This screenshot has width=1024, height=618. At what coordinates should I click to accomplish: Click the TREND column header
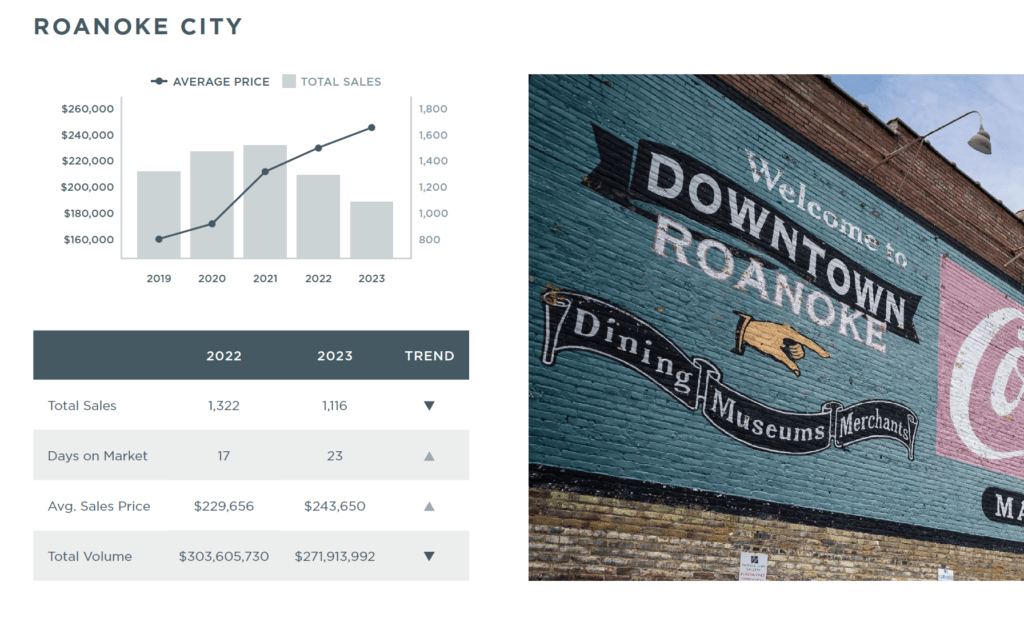[x=429, y=356]
